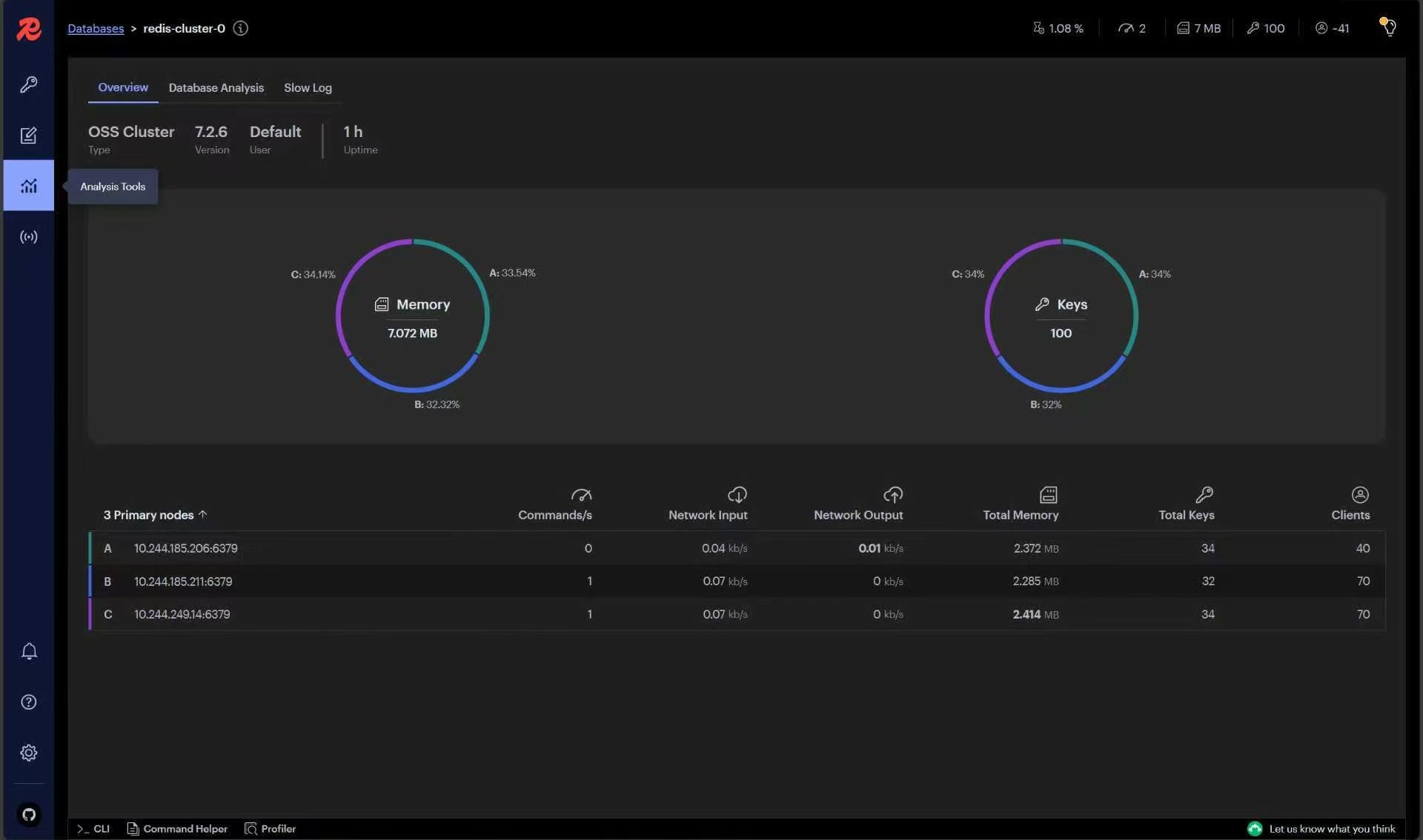Viewport: 1423px width, 840px height.
Task: Click the database info icon next to redis-cluster-0
Action: click(x=241, y=28)
